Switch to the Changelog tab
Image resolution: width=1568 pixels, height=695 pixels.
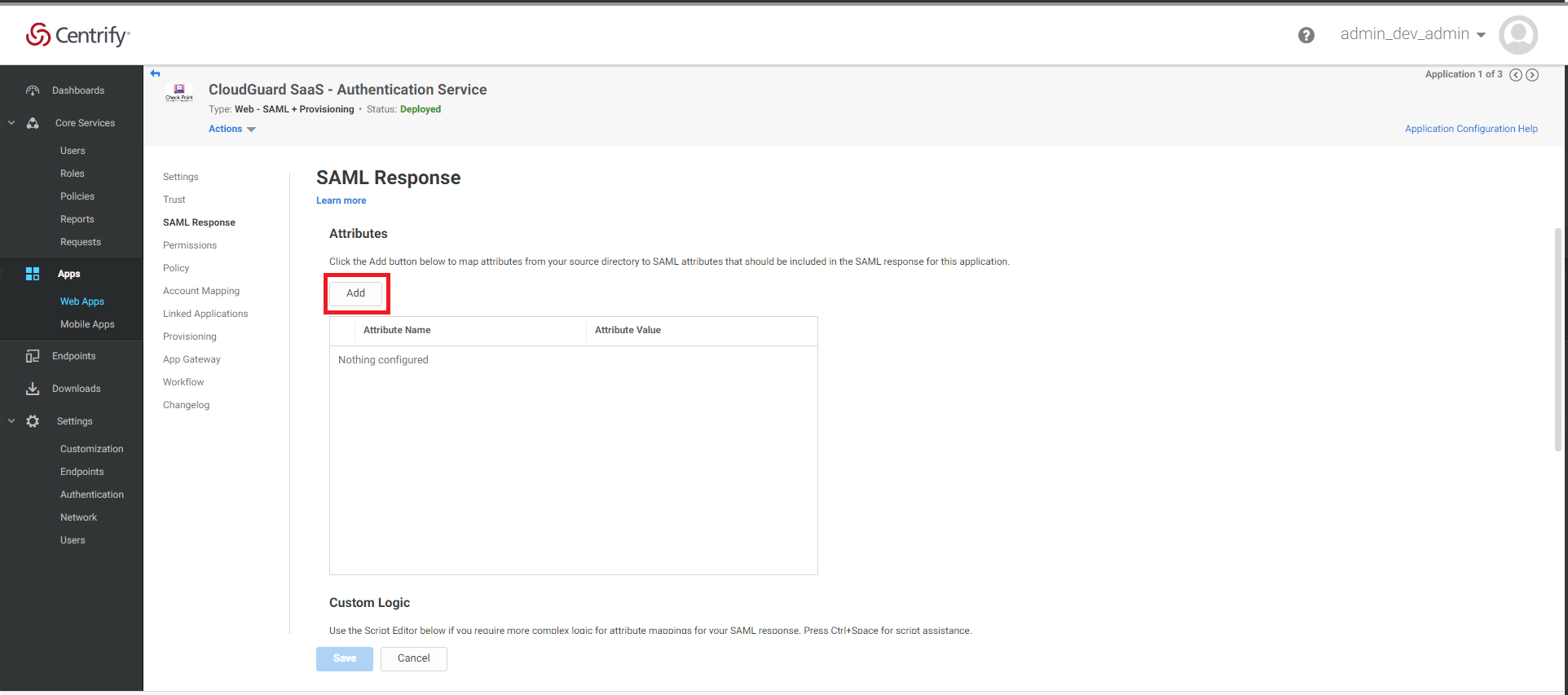186,405
